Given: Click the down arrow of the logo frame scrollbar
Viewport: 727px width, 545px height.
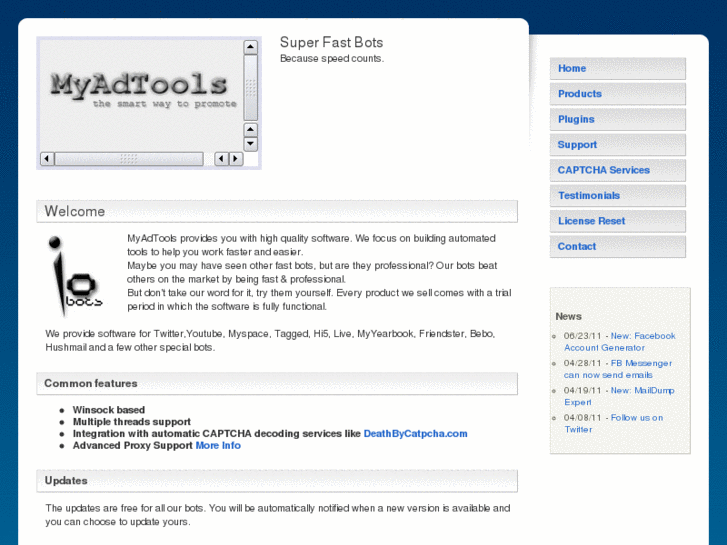Looking at the screenshot, I should pos(250,144).
